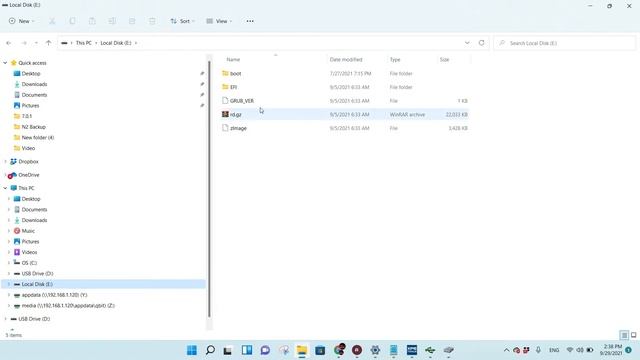Open New folder (4) in sidebar

click(38, 138)
